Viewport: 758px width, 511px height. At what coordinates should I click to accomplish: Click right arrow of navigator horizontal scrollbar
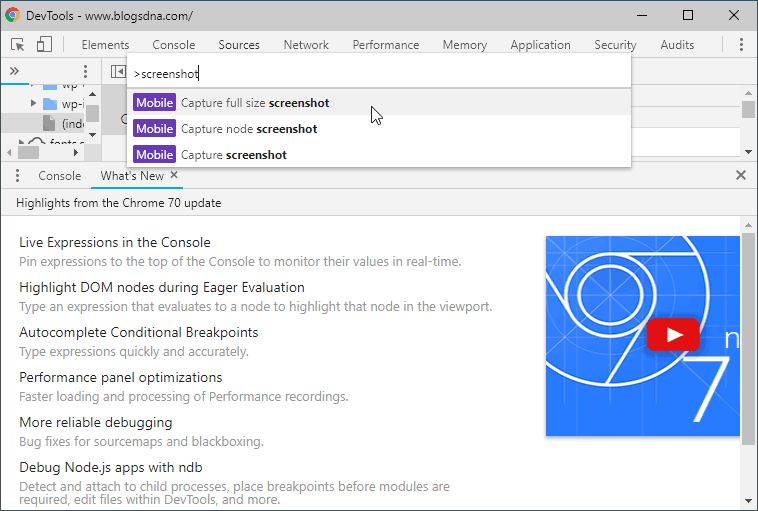pos(76,153)
